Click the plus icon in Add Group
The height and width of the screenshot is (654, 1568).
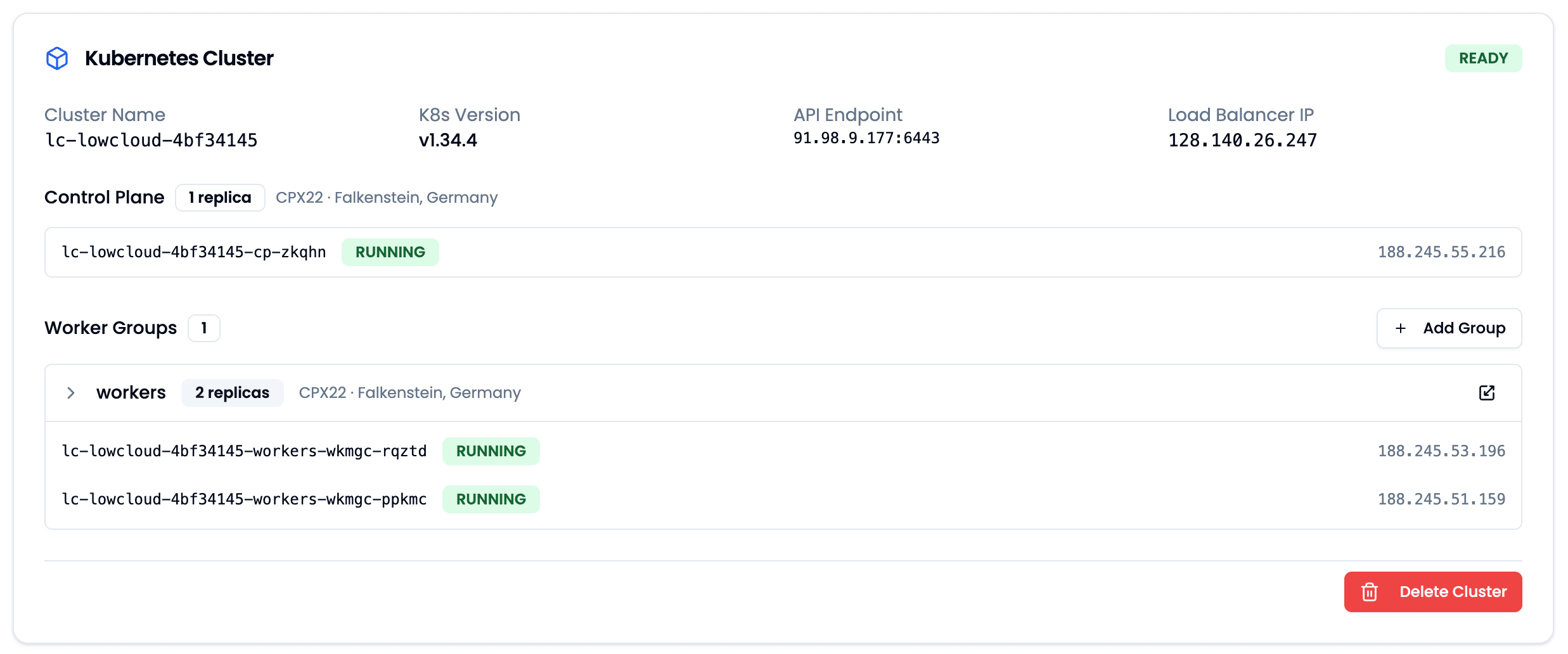pos(1401,328)
